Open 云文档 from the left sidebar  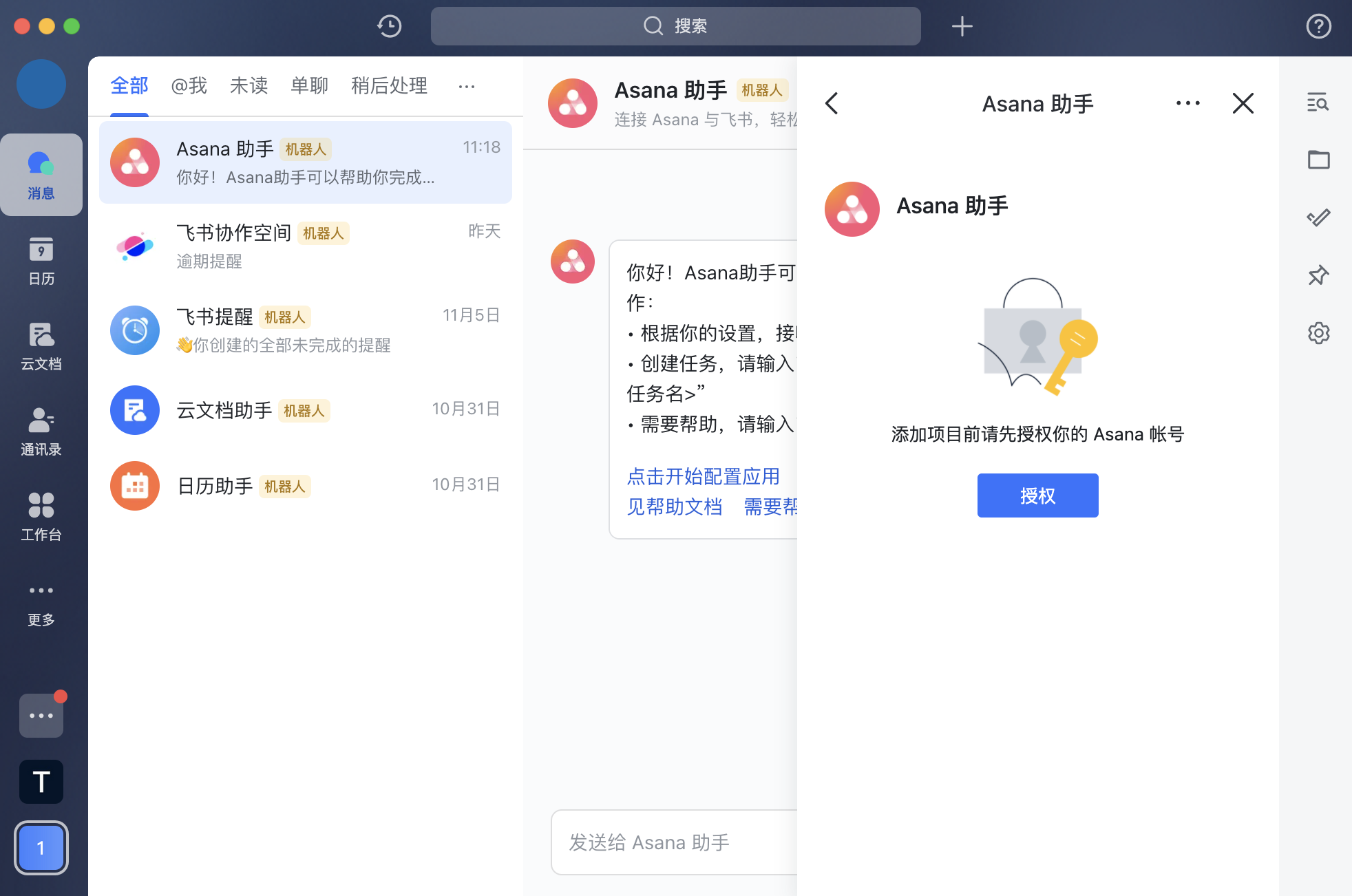click(41, 346)
